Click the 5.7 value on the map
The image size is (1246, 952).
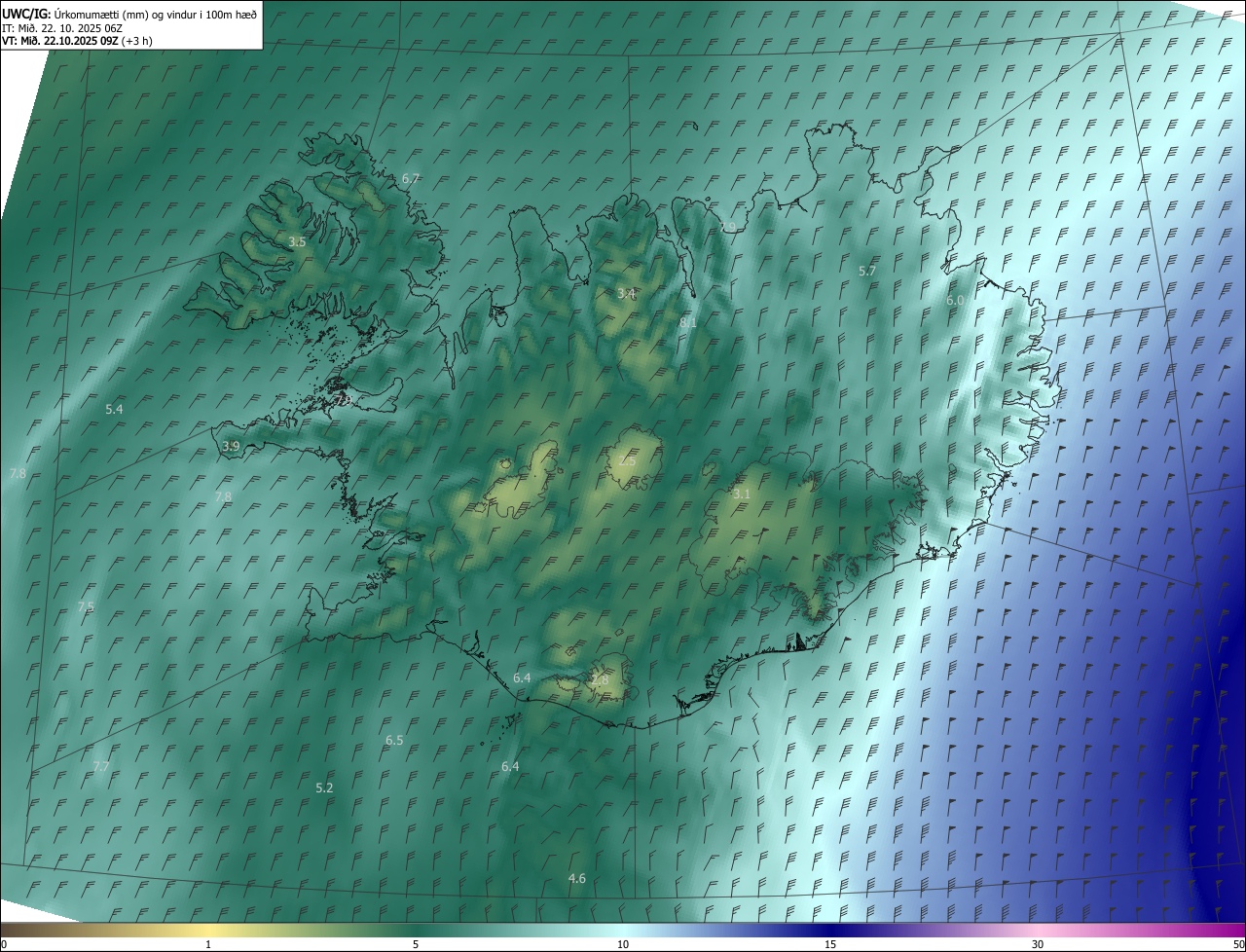click(x=867, y=271)
